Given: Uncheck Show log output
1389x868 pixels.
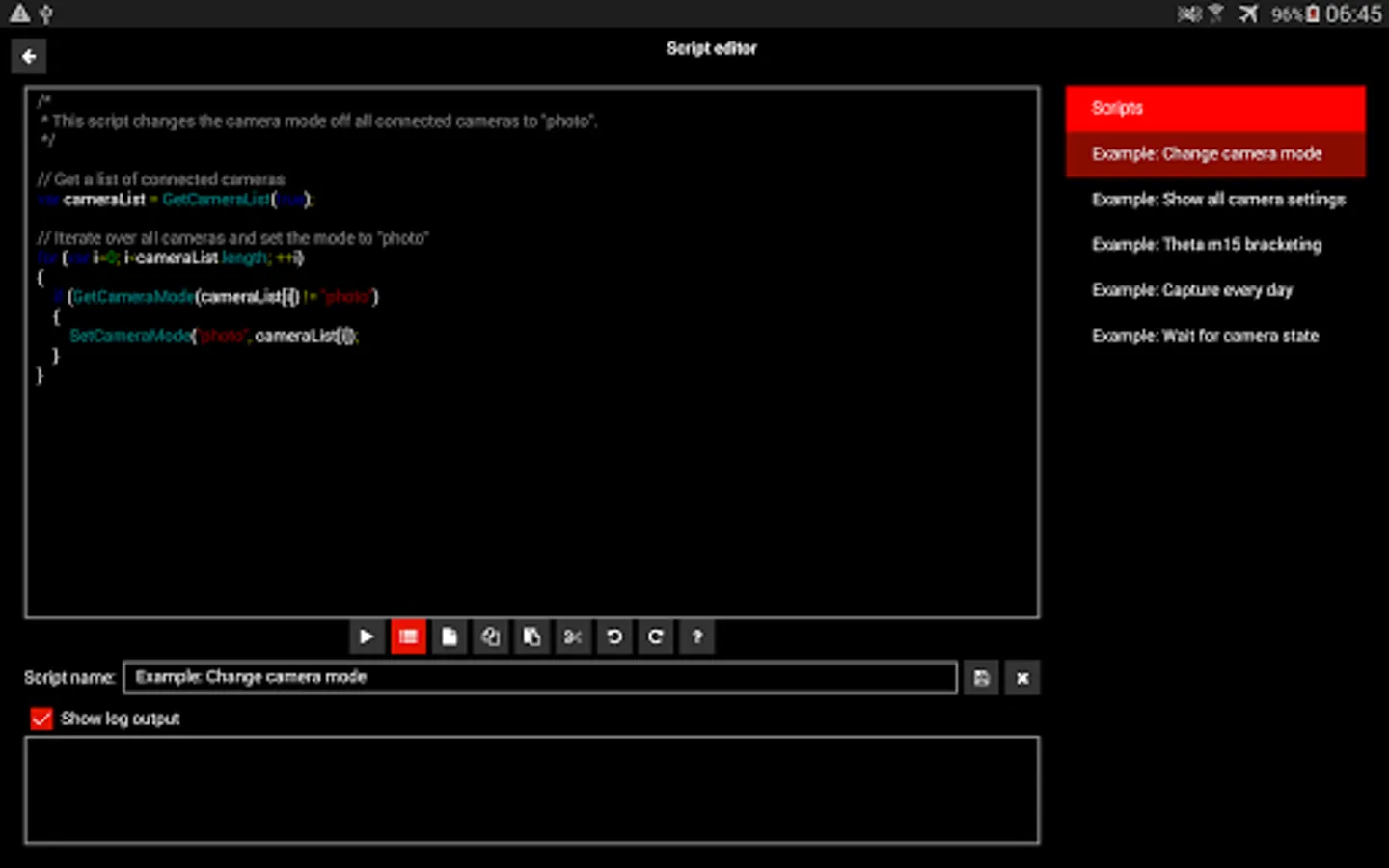Looking at the screenshot, I should click(x=41, y=719).
